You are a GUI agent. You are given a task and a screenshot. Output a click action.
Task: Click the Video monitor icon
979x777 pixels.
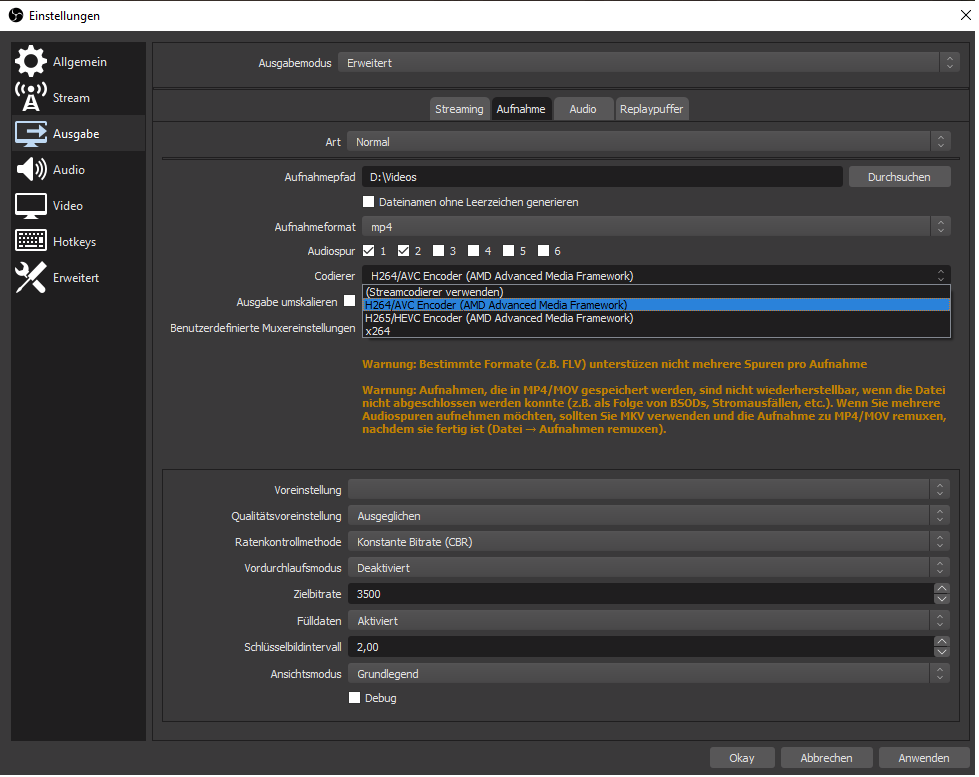point(31,205)
